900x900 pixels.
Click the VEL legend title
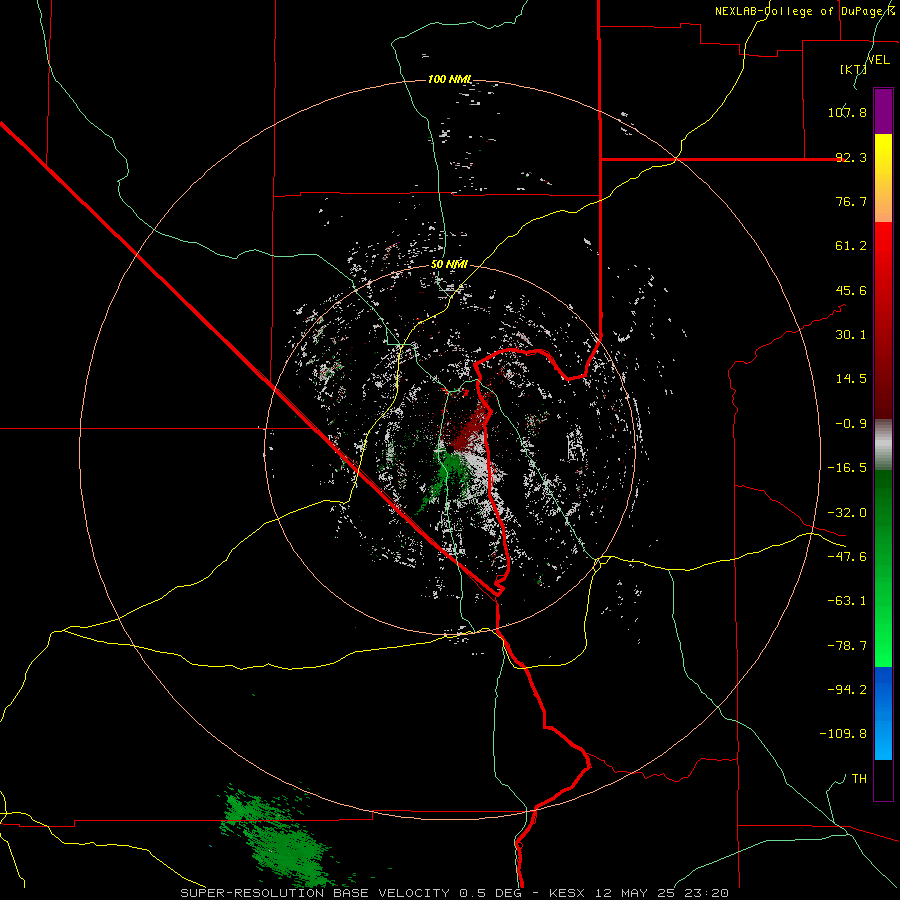click(879, 60)
